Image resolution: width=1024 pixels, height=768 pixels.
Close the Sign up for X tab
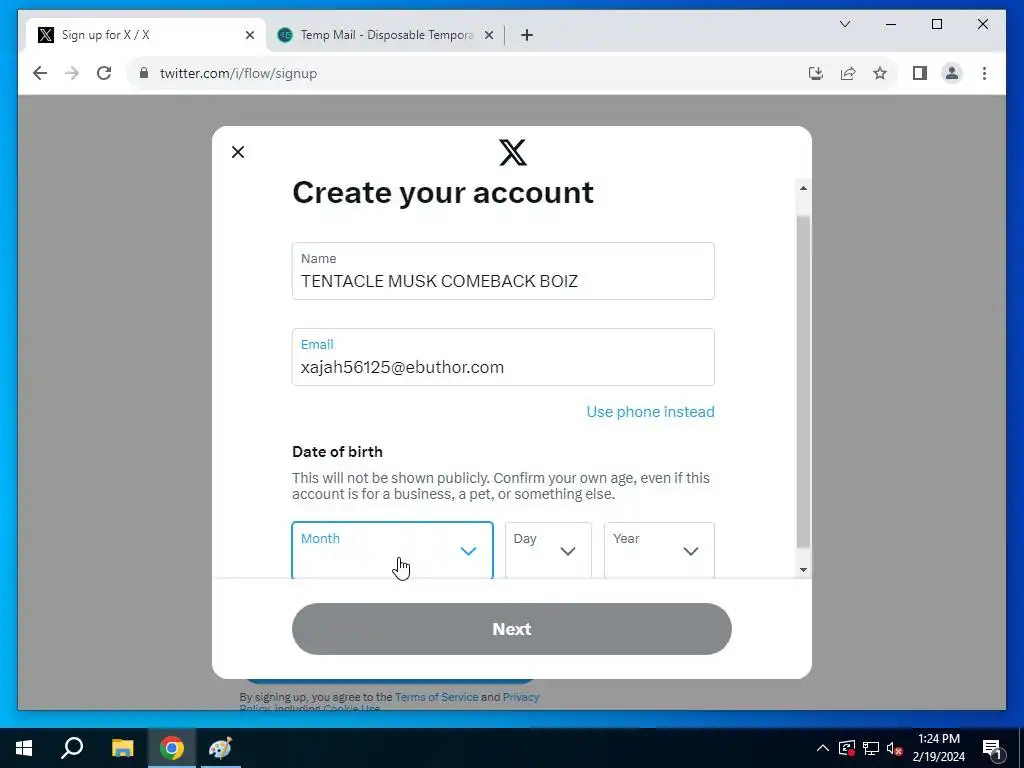tap(249, 35)
